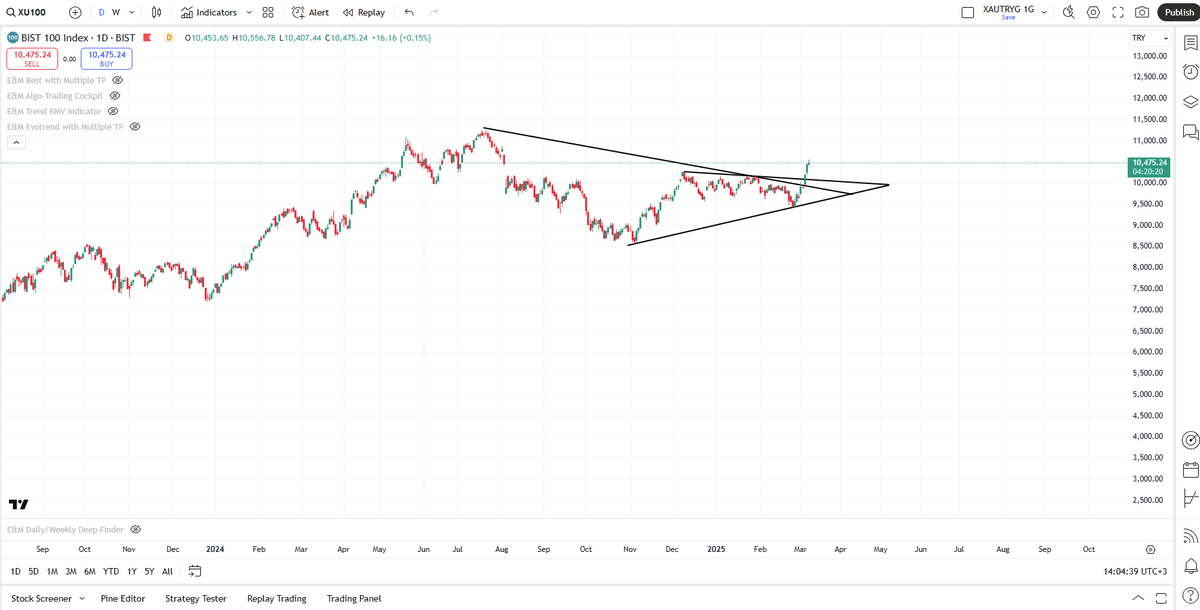Maximize the bottom panel
This screenshot has width=1200, height=610.
point(1160,598)
